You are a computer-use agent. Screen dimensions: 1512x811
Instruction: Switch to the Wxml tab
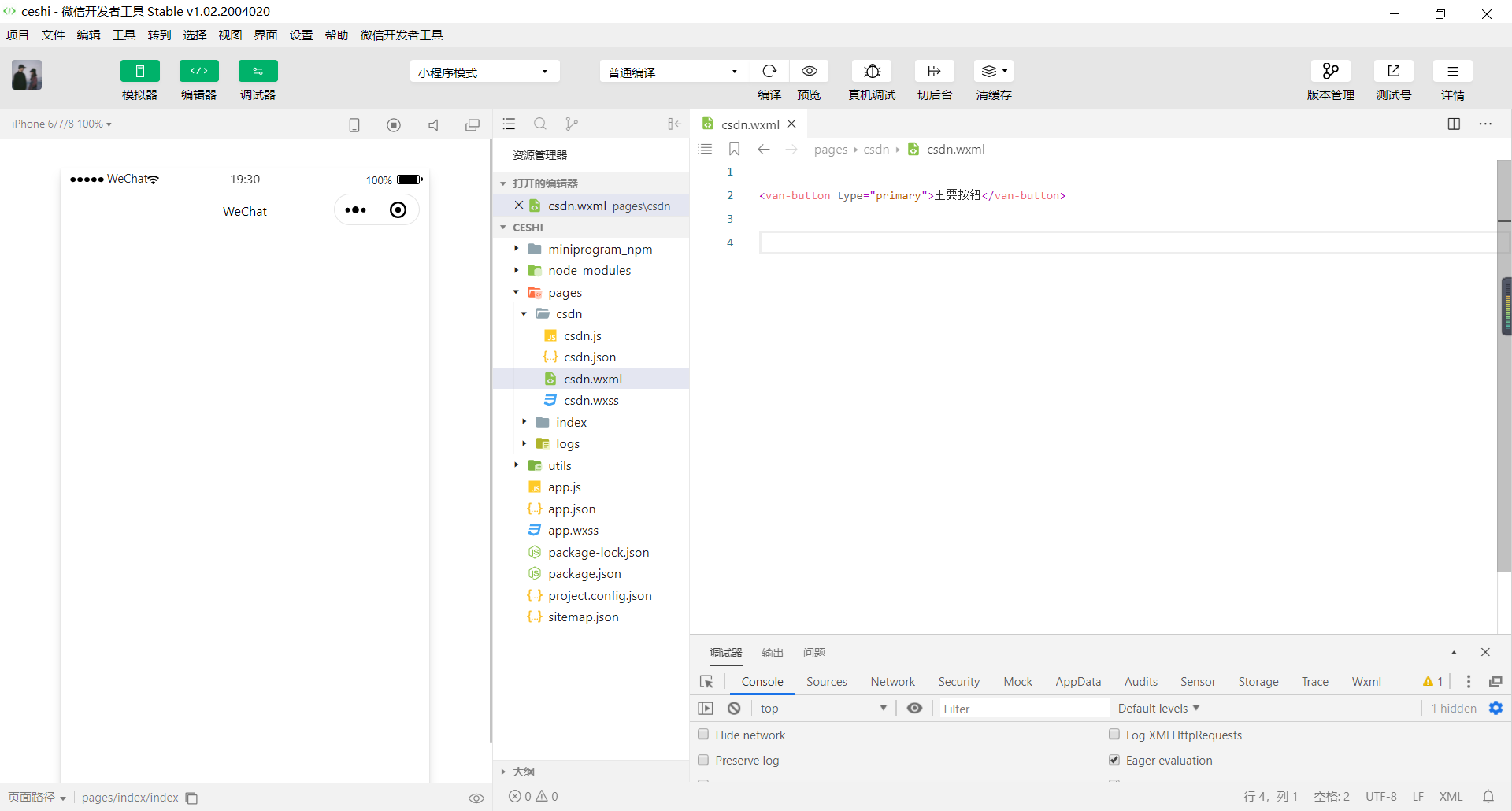click(1366, 682)
